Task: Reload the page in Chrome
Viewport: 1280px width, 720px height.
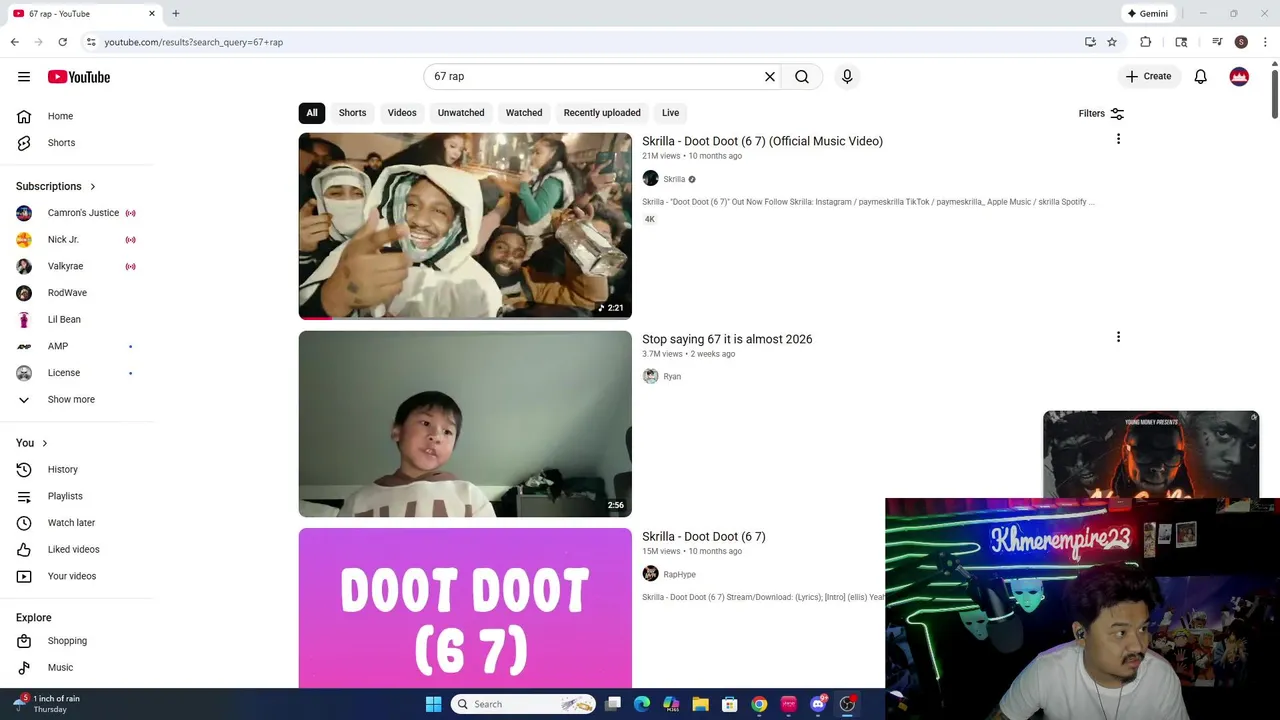Action: pos(62,42)
